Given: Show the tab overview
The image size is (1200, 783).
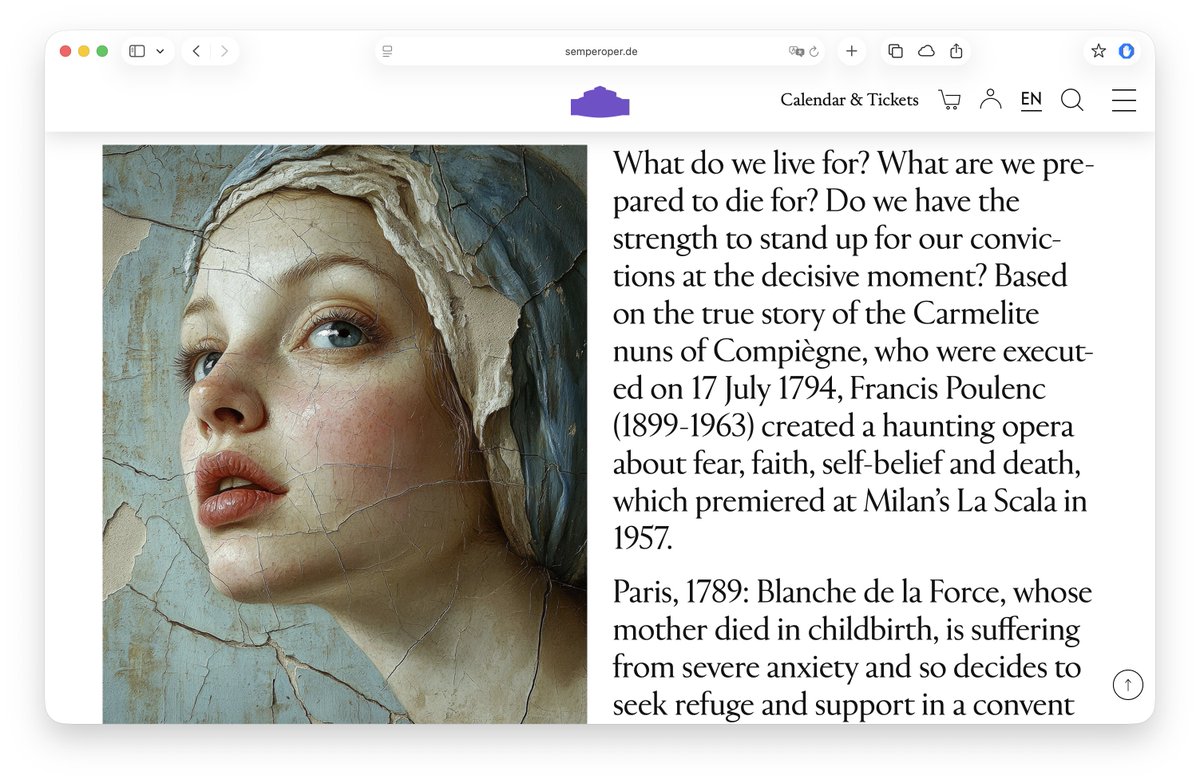Looking at the screenshot, I should pyautogui.click(x=895, y=51).
